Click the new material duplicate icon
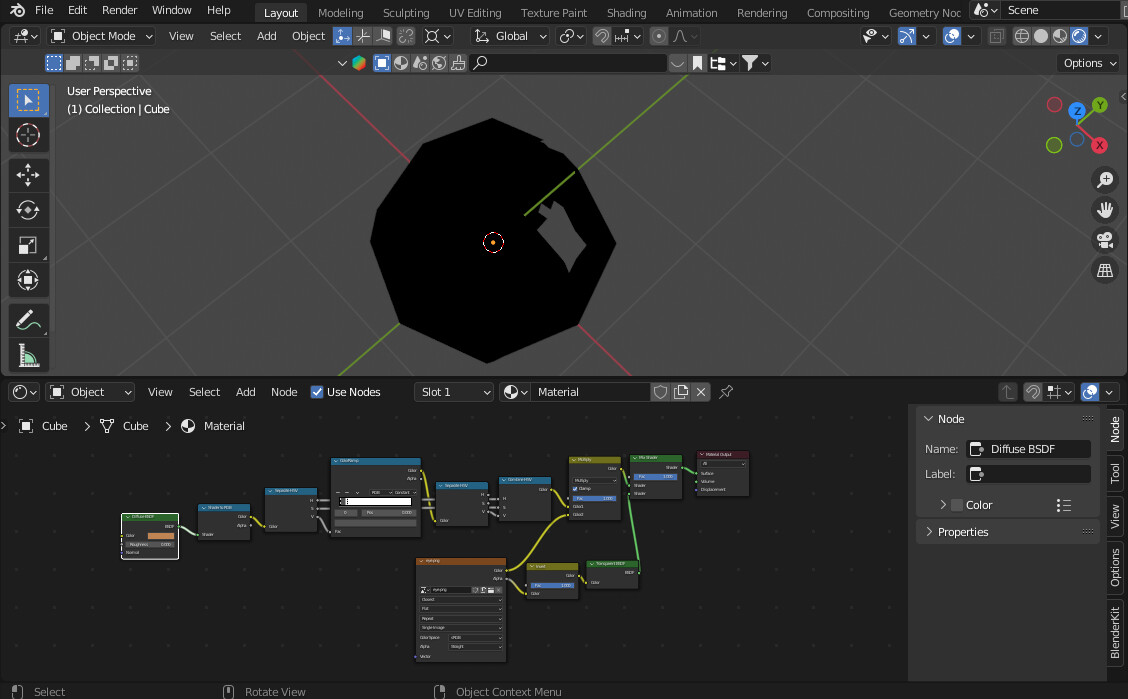 (681, 392)
